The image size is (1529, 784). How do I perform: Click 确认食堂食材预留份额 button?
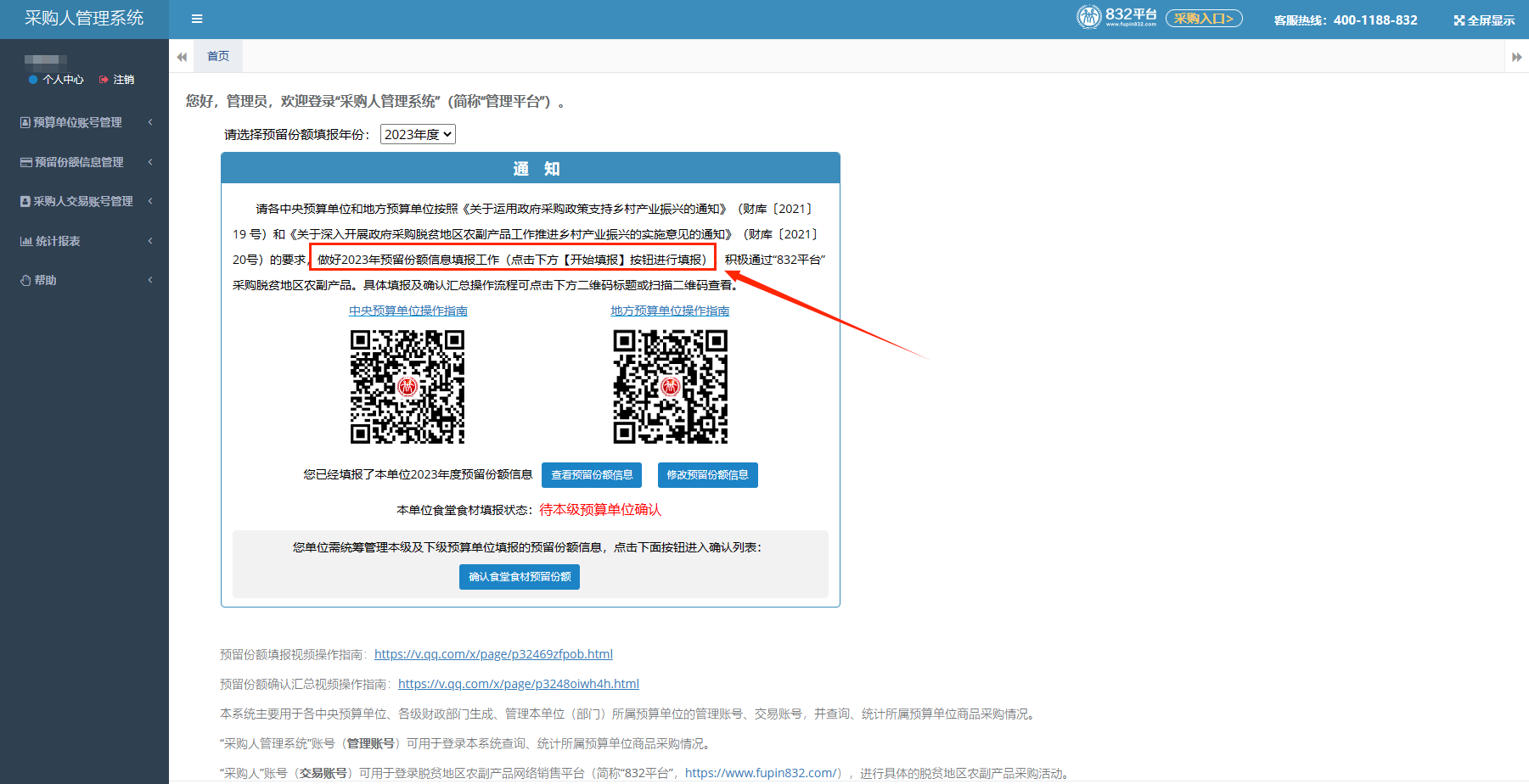(x=520, y=577)
